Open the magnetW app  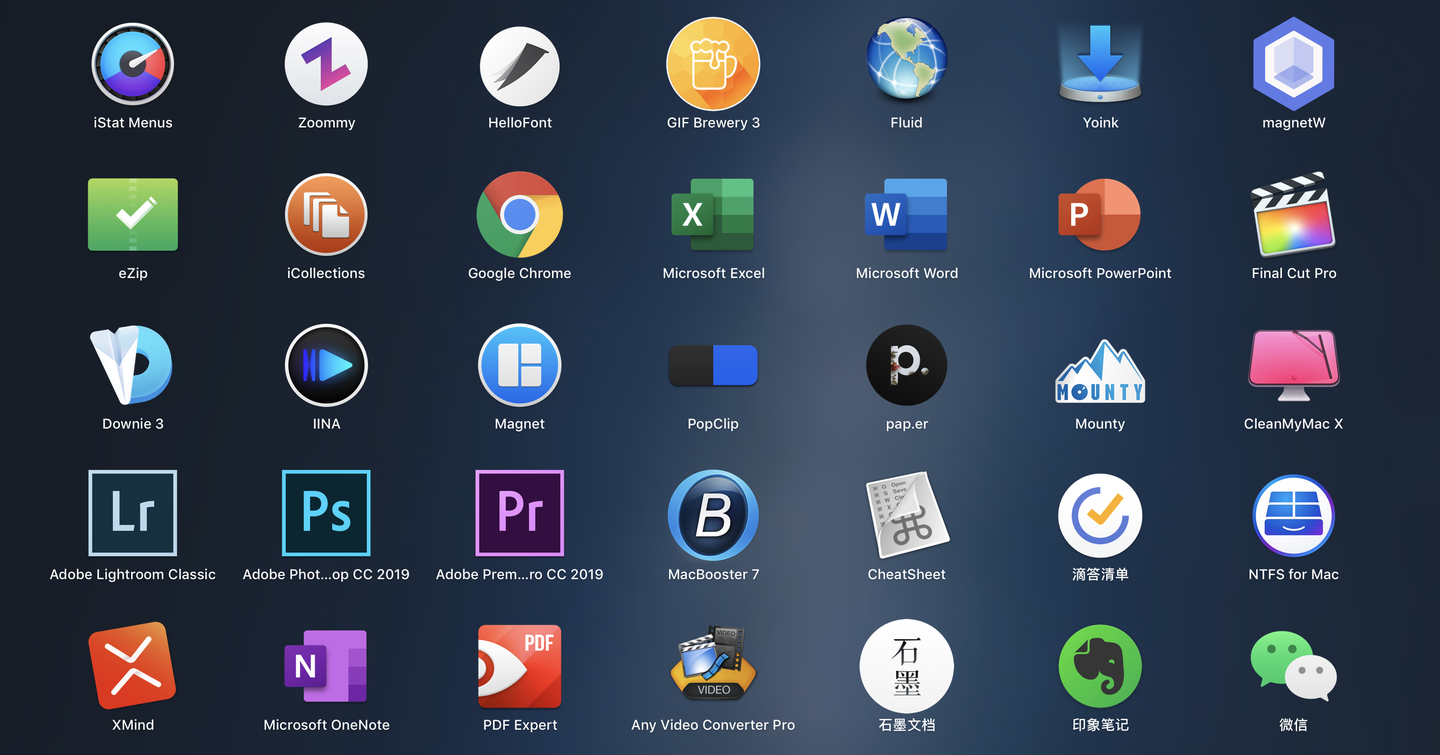[1294, 64]
